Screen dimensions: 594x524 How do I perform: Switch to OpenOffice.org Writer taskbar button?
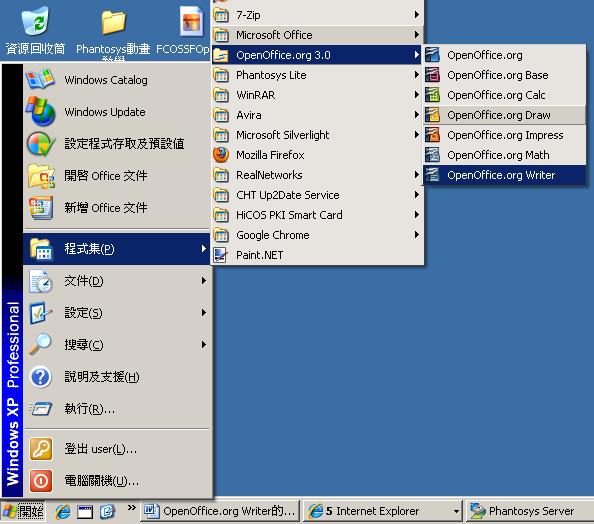[x=220, y=511]
